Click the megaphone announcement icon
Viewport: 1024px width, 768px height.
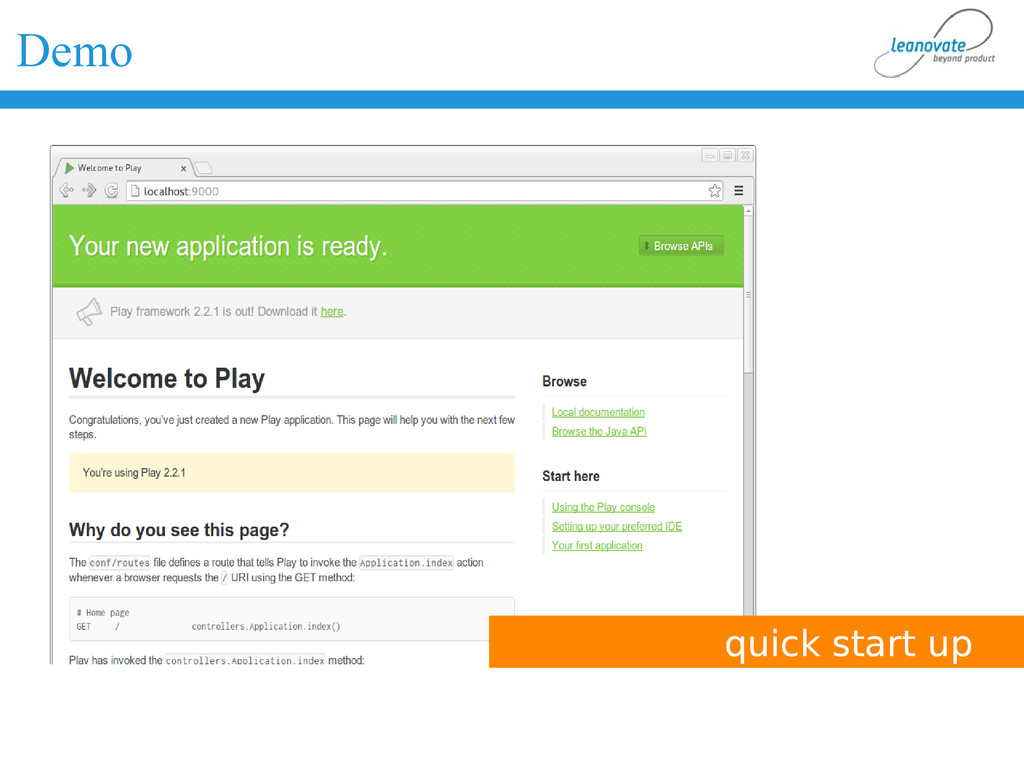click(89, 312)
